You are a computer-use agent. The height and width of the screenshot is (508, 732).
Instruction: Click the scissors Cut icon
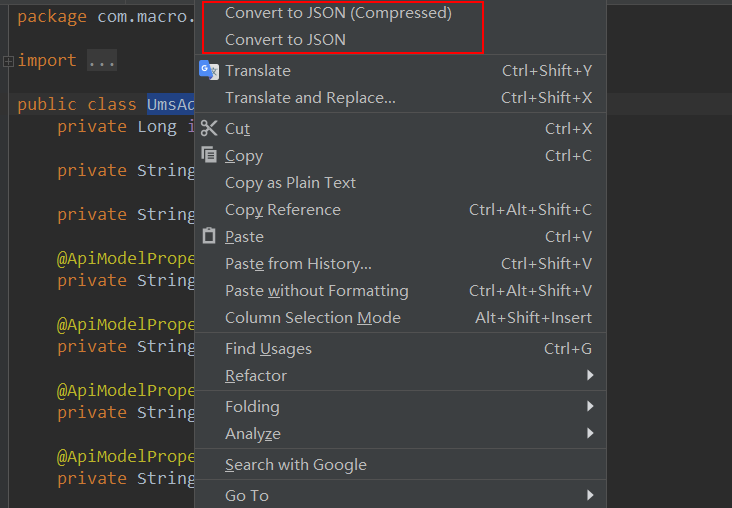click(209, 128)
